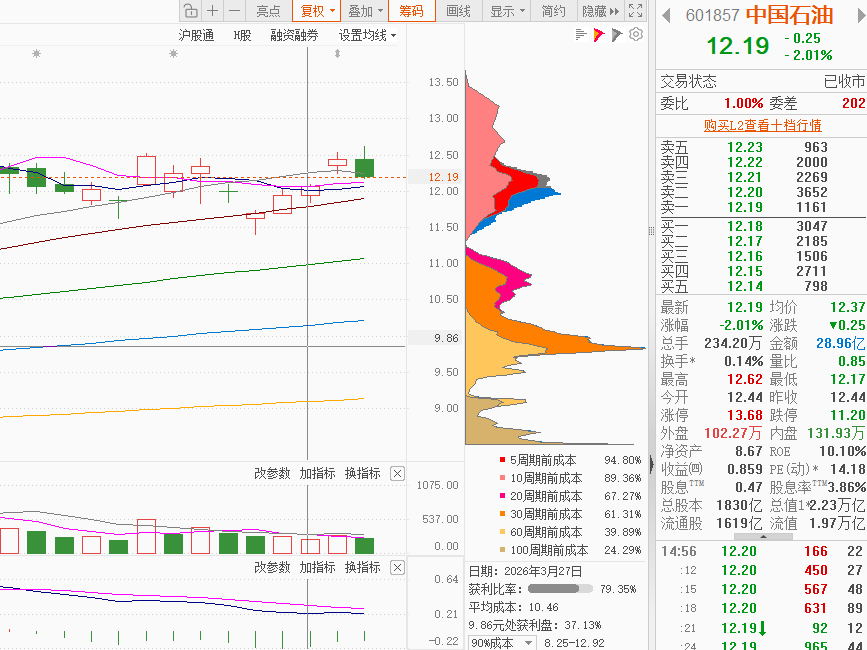Click the 9.86 crosshair price label
This screenshot has height=650, width=867.
[x=446, y=338]
